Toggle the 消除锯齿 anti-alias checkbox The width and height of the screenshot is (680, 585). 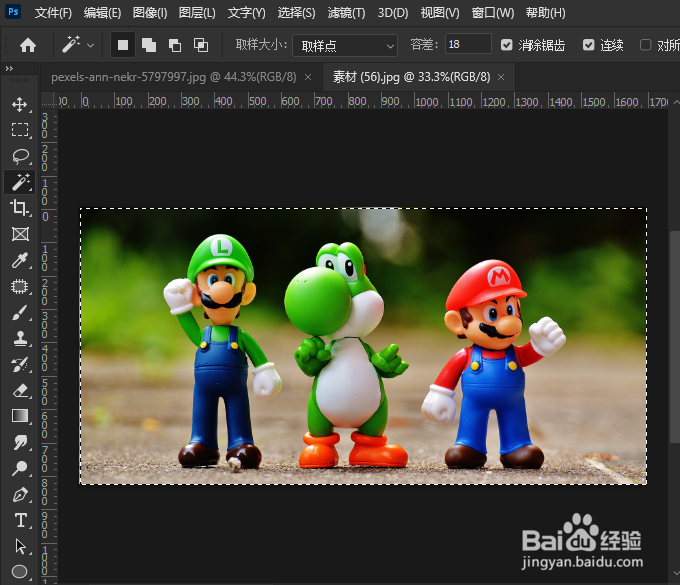[507, 45]
